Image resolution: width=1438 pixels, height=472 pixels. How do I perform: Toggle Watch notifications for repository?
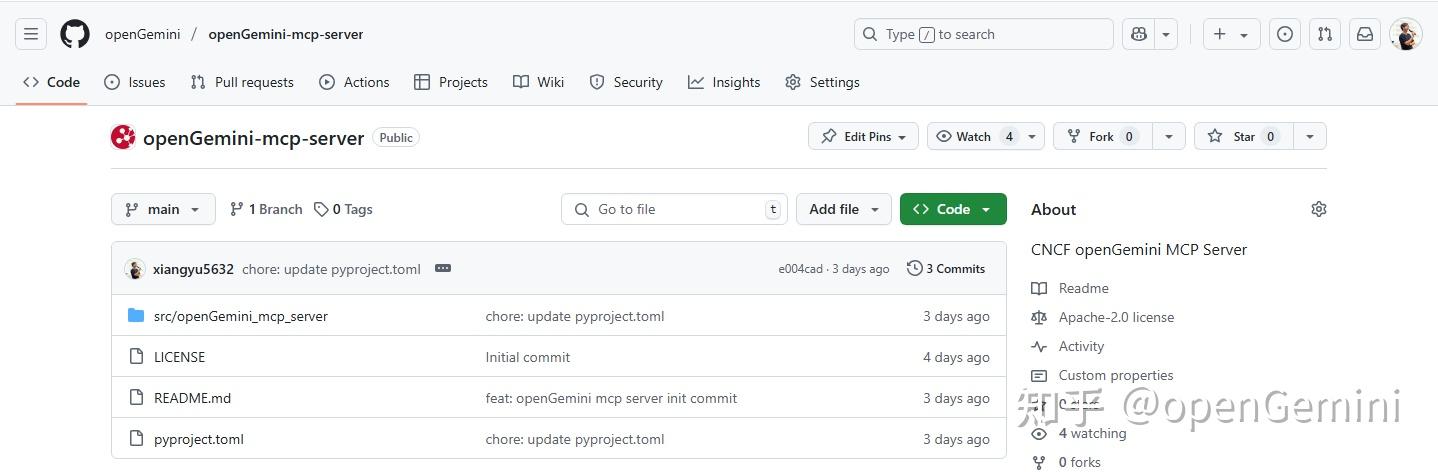pos(973,136)
